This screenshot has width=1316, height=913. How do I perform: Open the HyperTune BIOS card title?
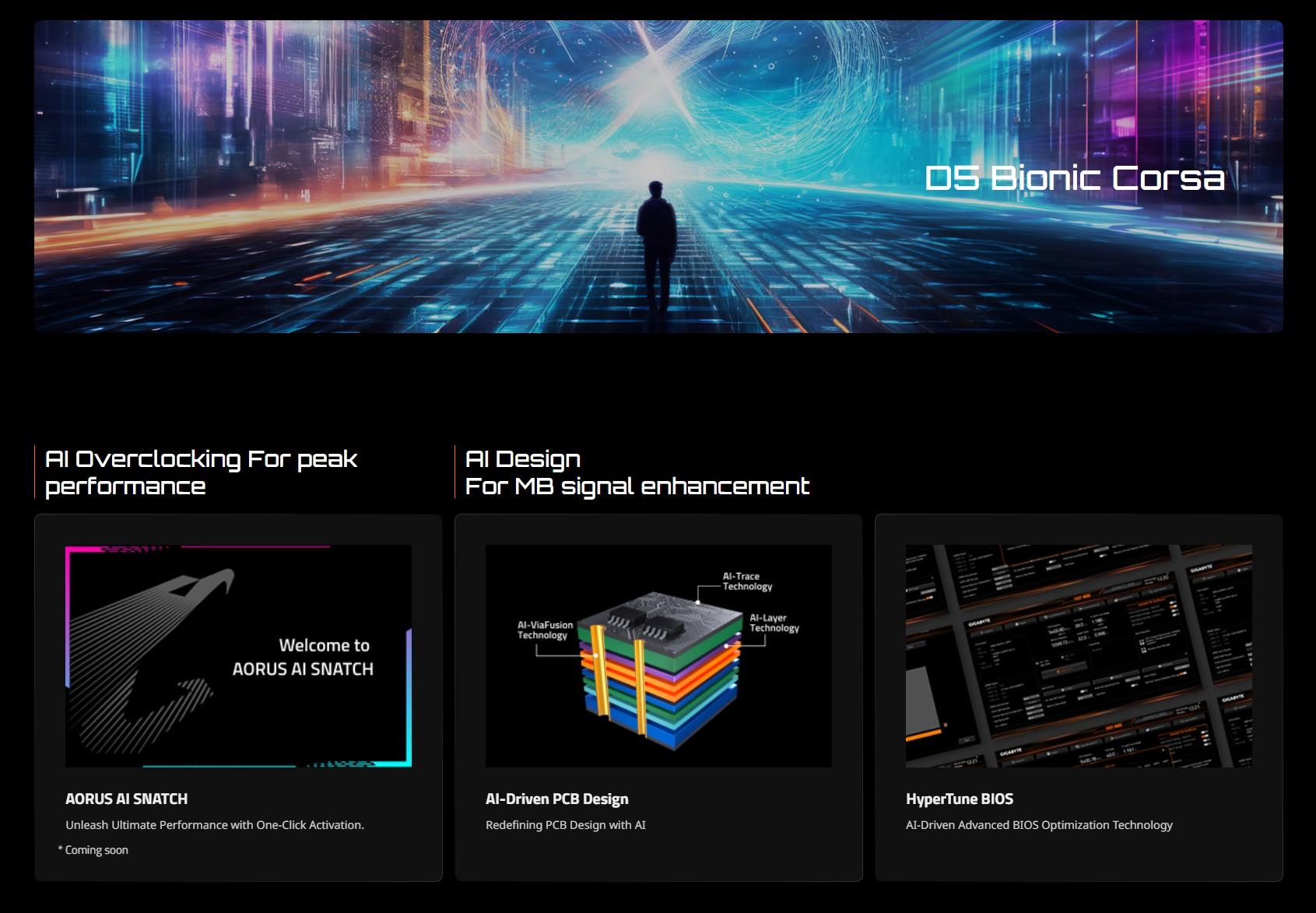(959, 799)
